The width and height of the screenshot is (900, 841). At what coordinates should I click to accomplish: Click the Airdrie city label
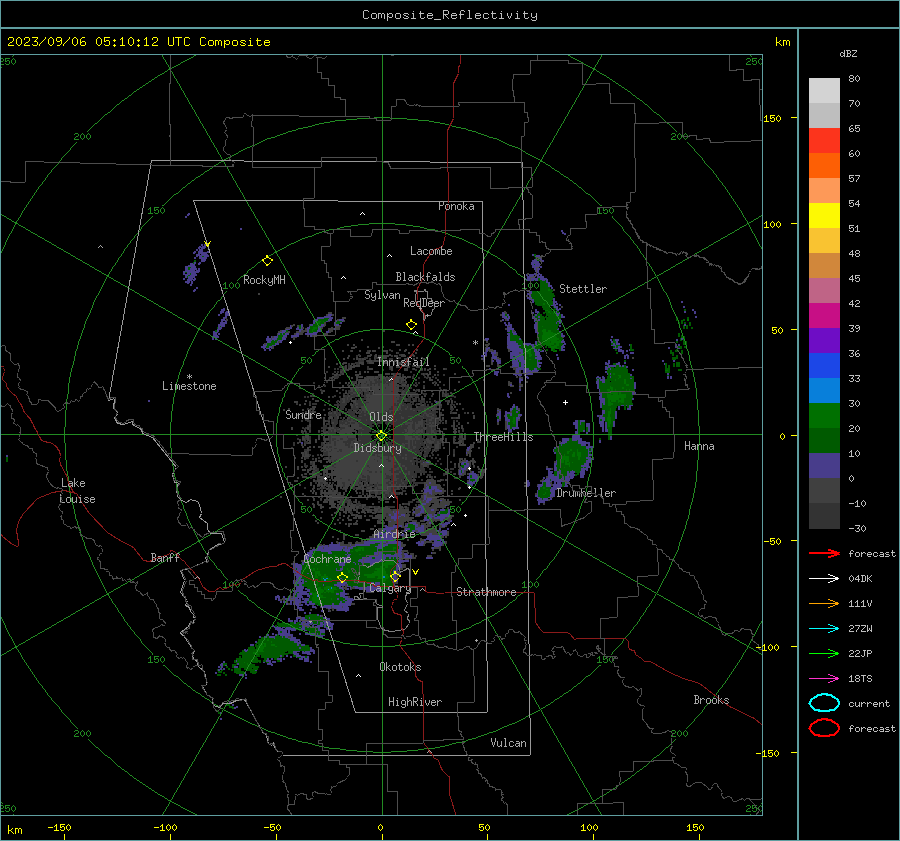[x=394, y=534]
